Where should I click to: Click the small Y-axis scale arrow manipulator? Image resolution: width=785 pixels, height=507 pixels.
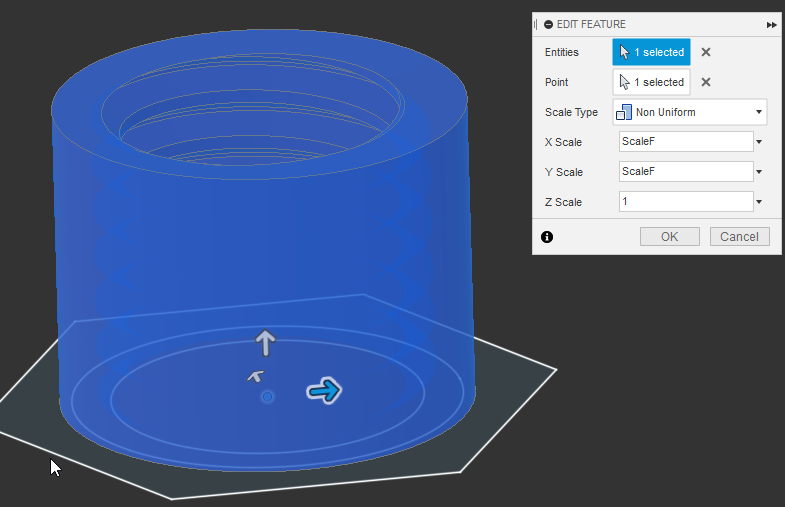(256, 376)
